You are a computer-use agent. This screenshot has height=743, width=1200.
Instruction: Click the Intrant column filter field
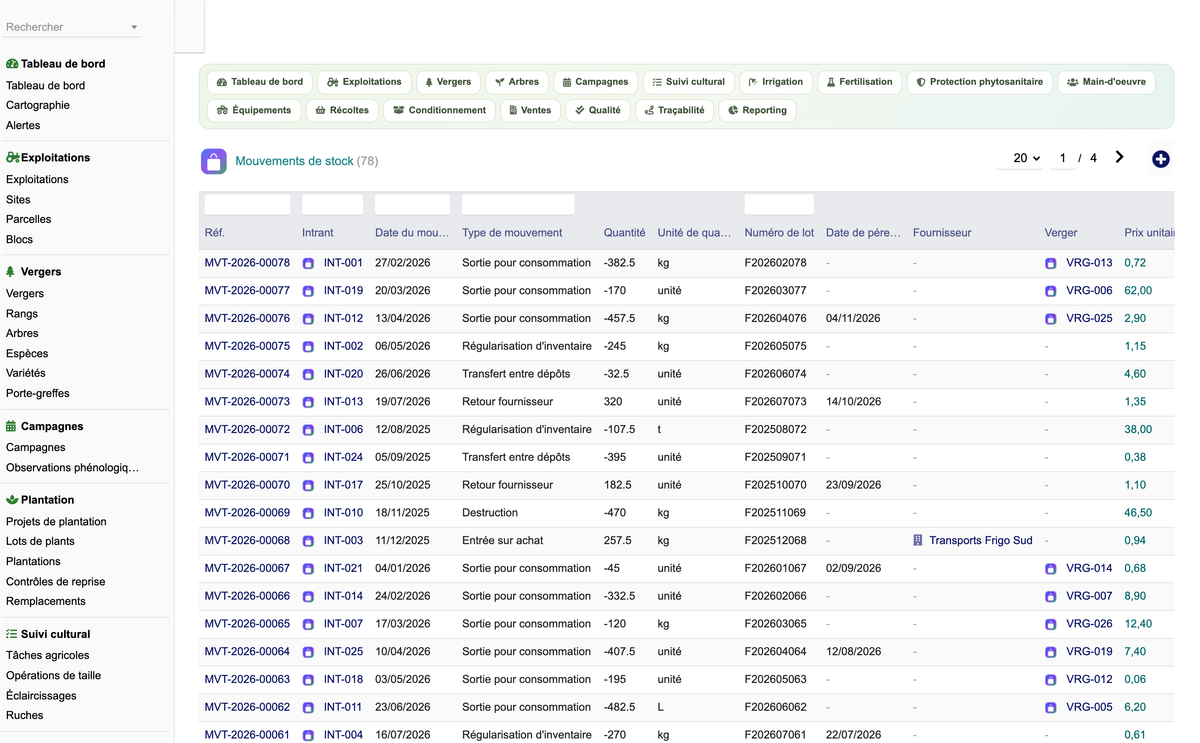[333, 204]
